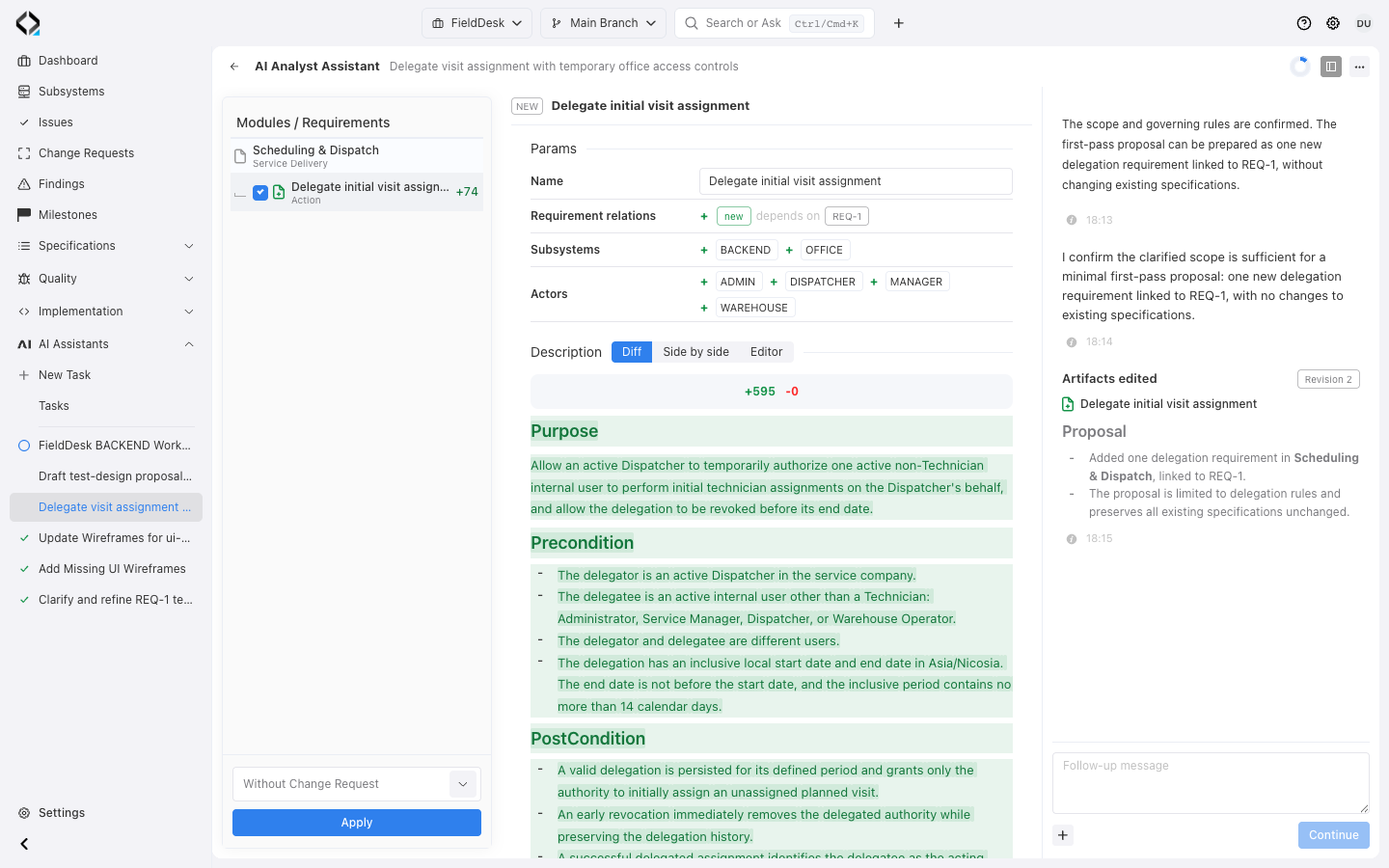Open top bar settings gear icon
1389x868 pixels.
1333,23
